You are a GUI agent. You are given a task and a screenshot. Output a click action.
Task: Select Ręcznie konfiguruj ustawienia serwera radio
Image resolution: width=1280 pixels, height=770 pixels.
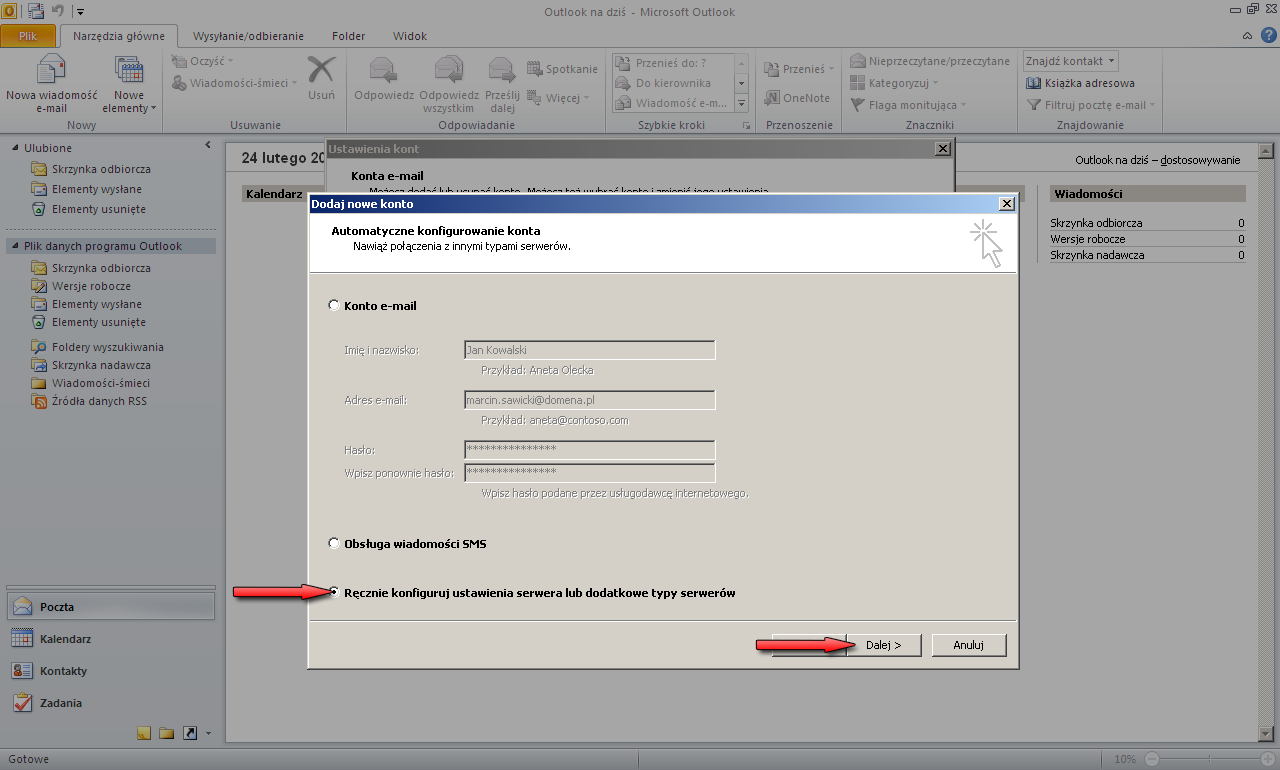pyautogui.click(x=334, y=593)
